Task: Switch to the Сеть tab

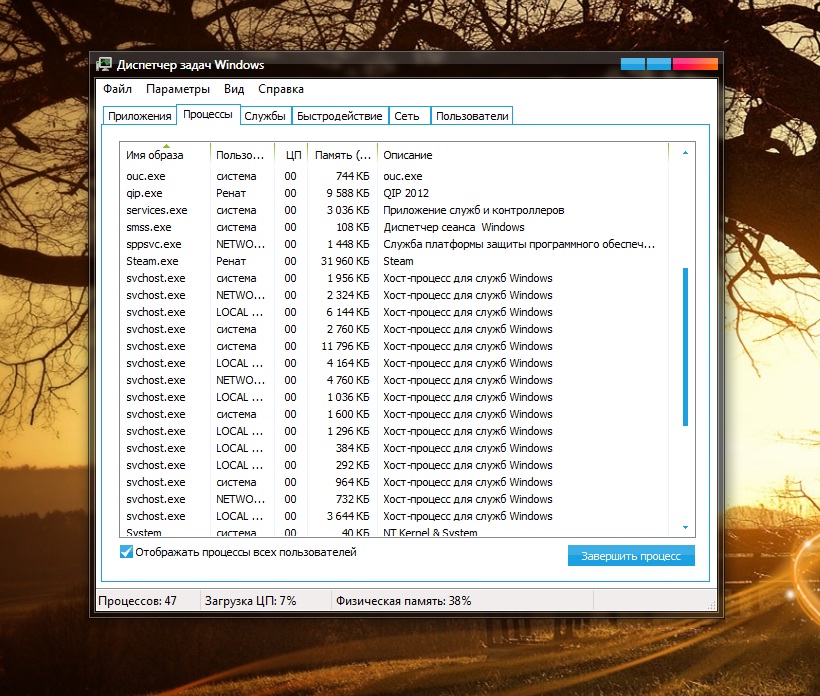Action: [x=407, y=116]
